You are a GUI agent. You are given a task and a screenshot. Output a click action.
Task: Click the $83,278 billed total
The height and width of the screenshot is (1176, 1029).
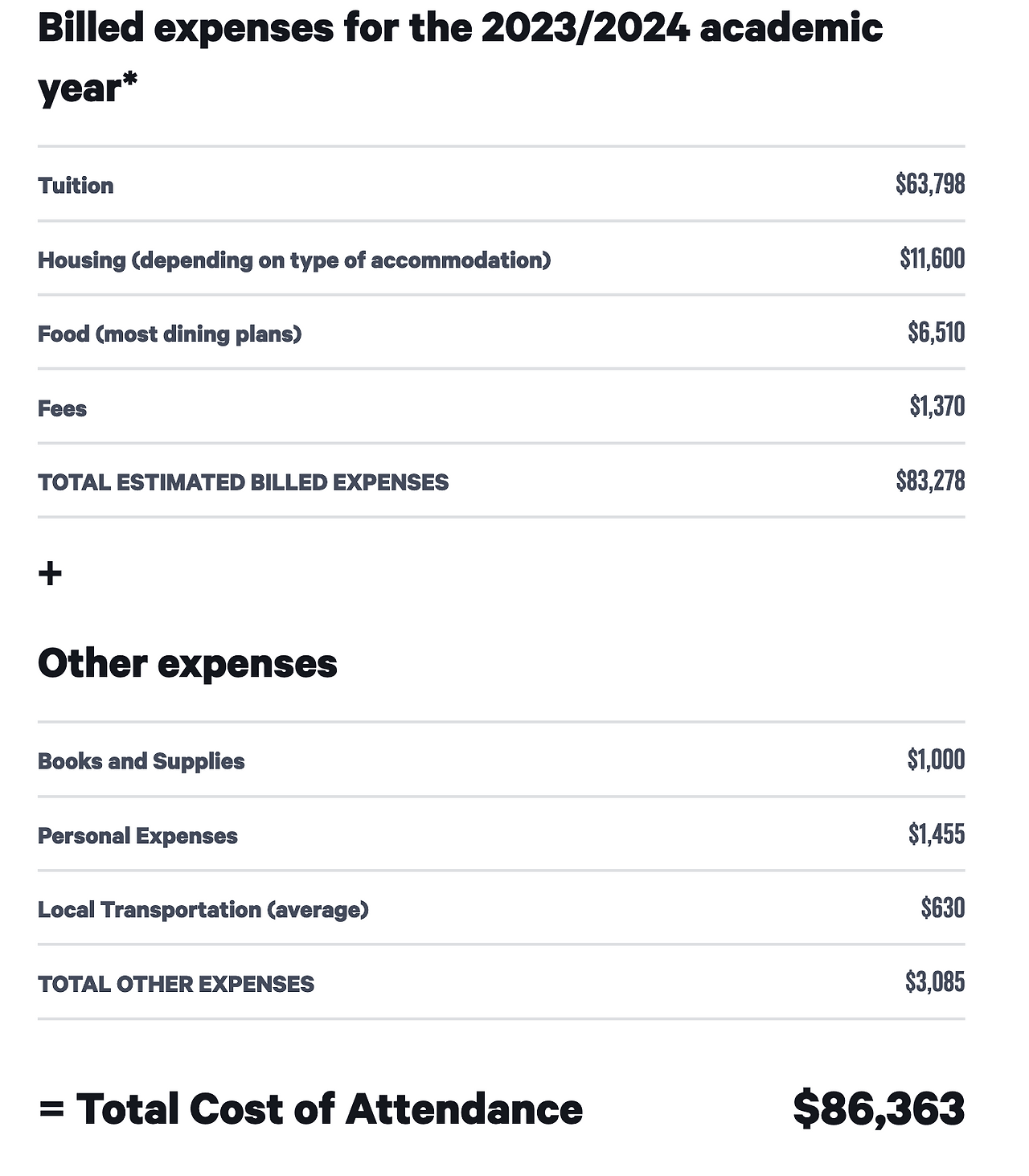tap(930, 481)
